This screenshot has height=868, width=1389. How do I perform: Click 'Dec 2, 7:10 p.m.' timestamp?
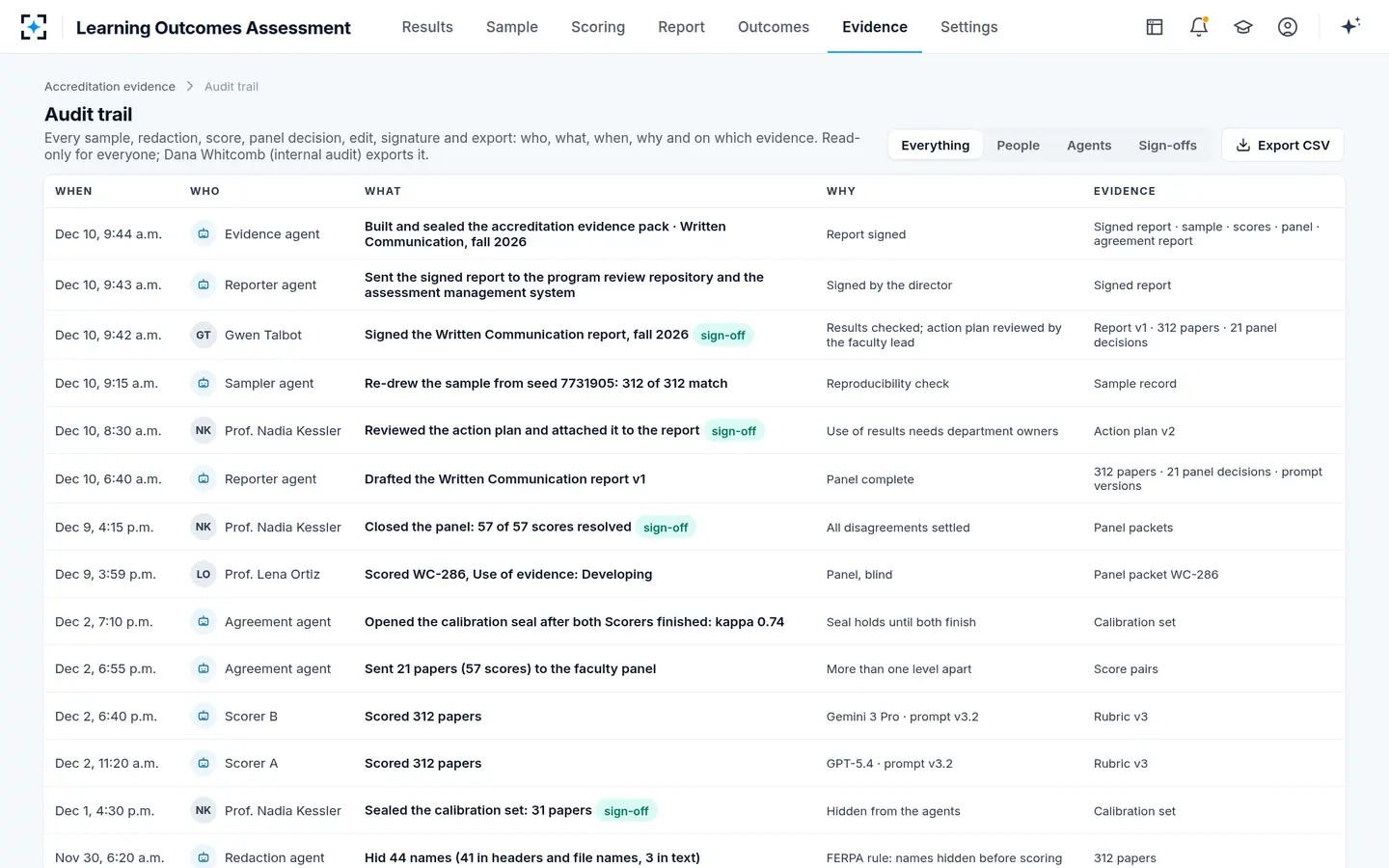104,622
